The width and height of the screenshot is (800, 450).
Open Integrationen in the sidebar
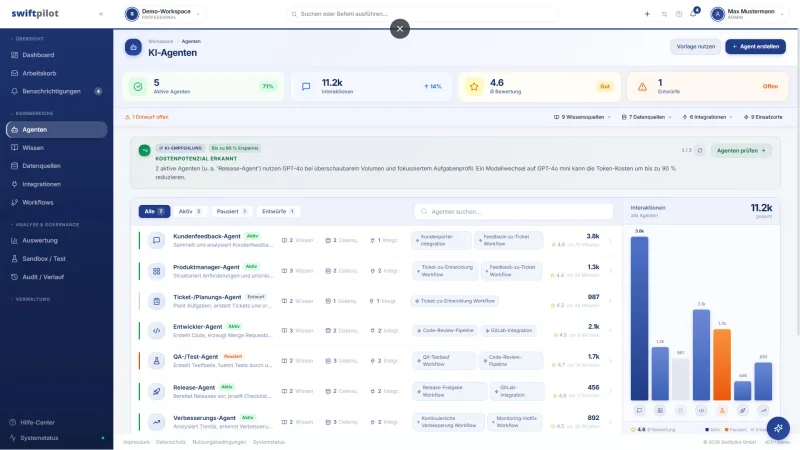pyautogui.click(x=57, y=184)
